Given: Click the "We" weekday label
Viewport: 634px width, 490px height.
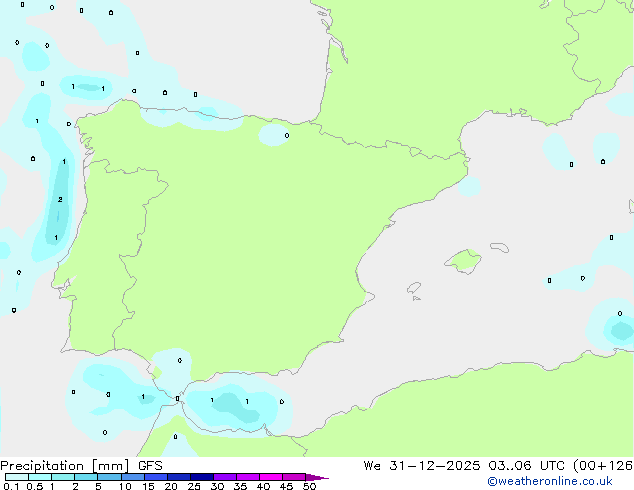Looking at the screenshot, I should pyautogui.click(x=372, y=466).
